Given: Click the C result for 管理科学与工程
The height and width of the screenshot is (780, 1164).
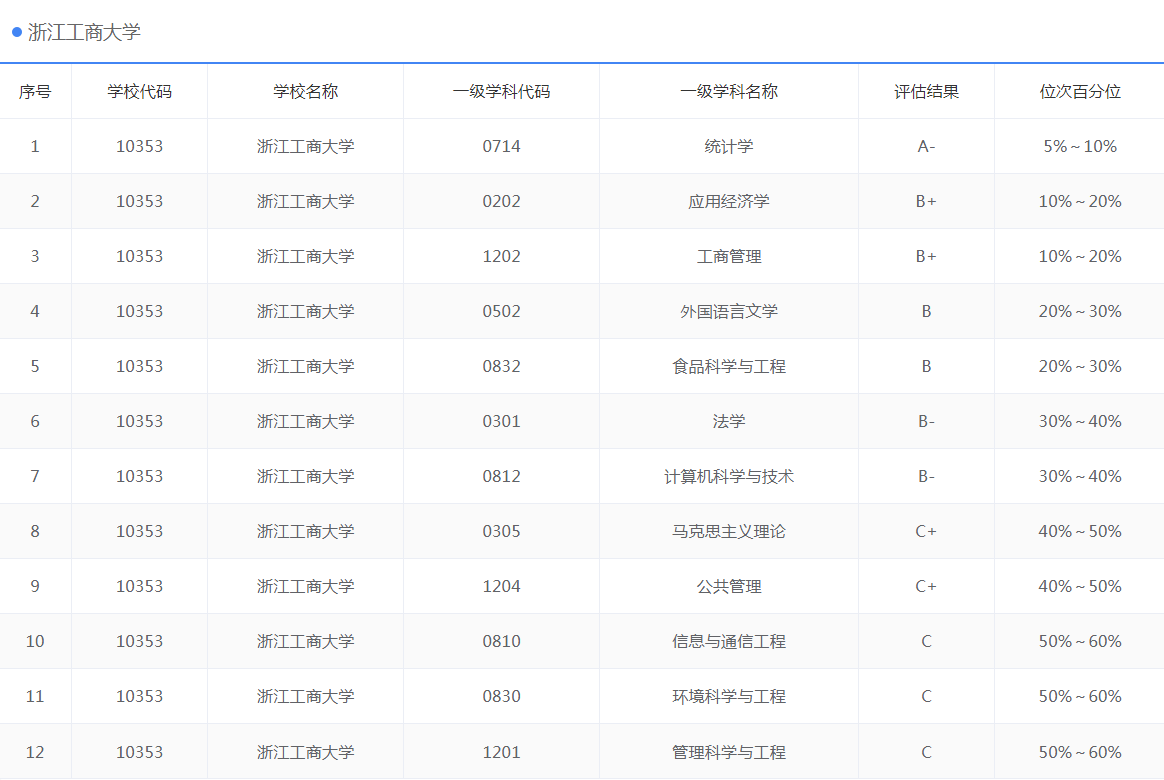Looking at the screenshot, I should 926,752.
